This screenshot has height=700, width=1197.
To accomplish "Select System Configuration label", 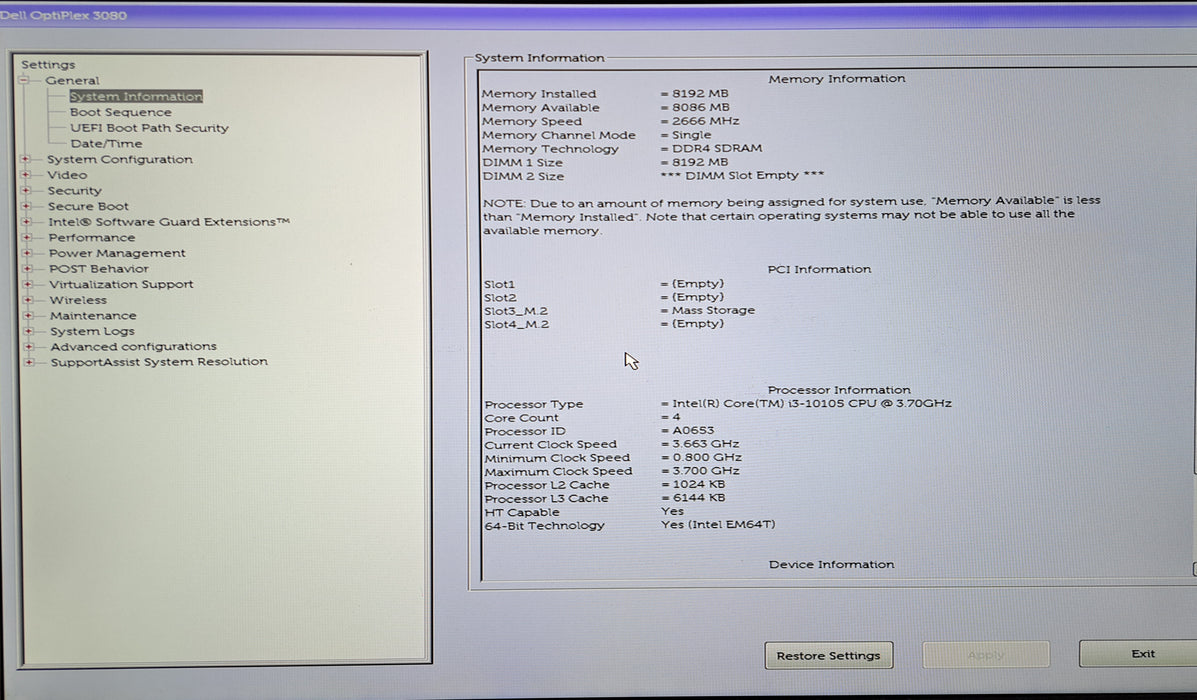I will point(120,159).
